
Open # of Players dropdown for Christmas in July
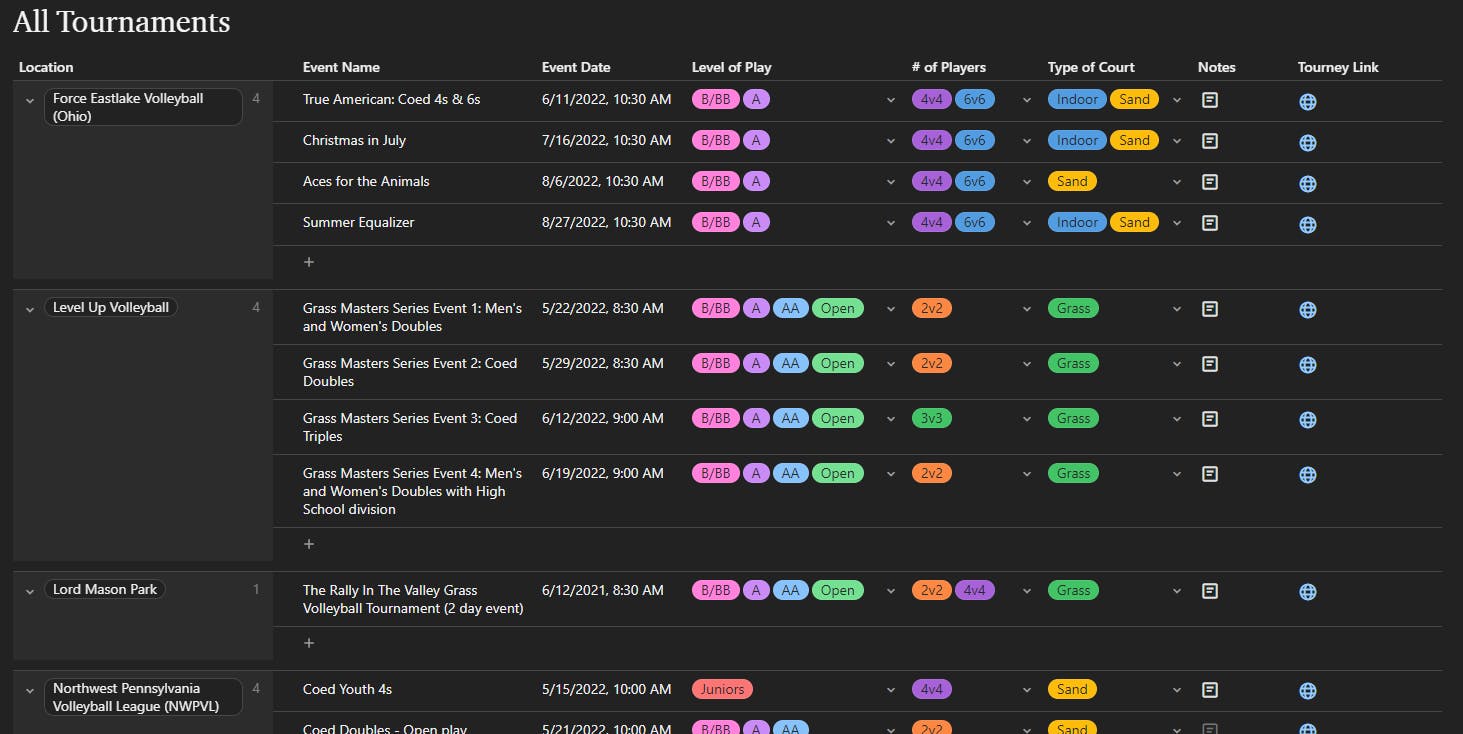pyautogui.click(x=1027, y=141)
